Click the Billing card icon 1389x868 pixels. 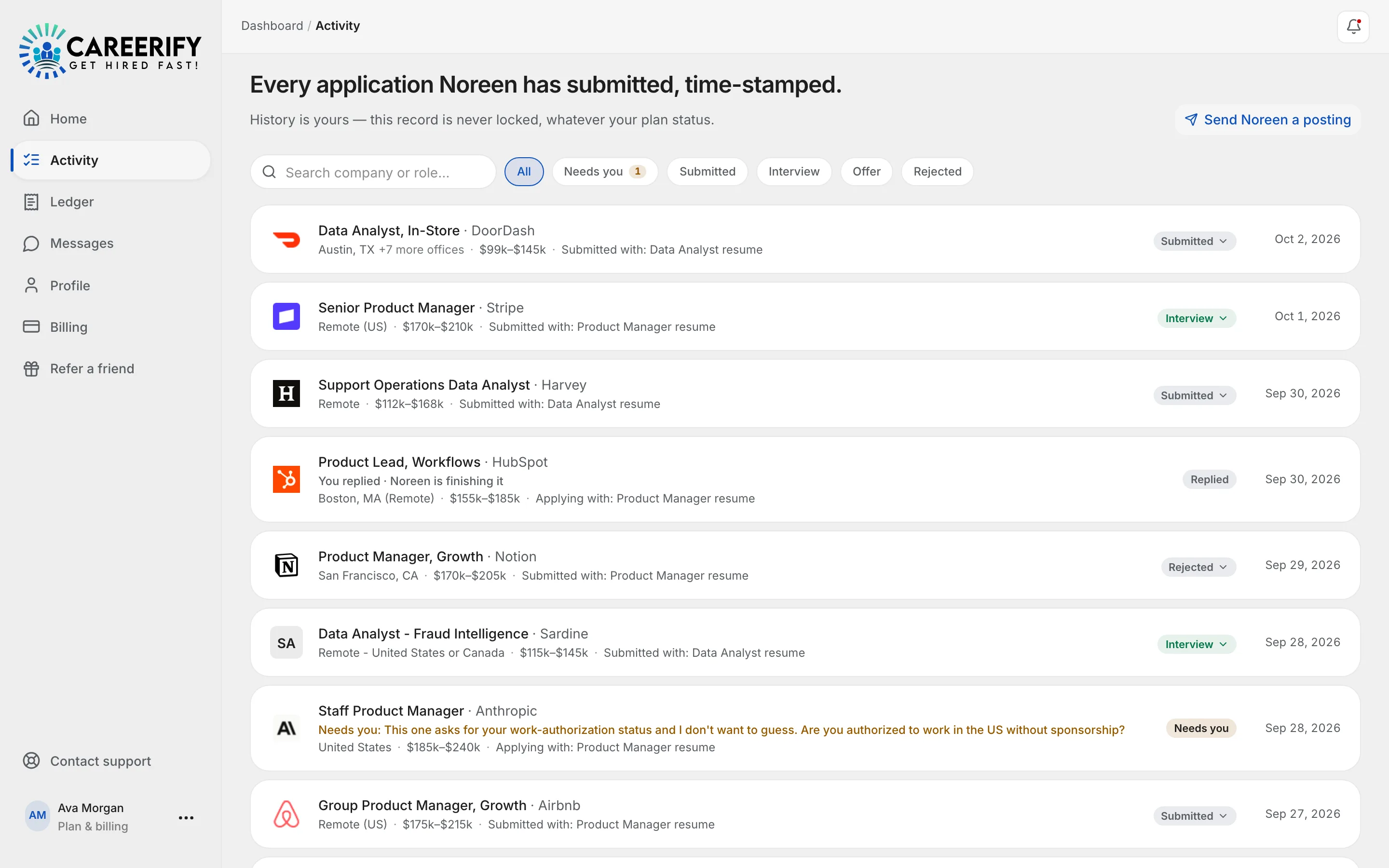tap(31, 326)
